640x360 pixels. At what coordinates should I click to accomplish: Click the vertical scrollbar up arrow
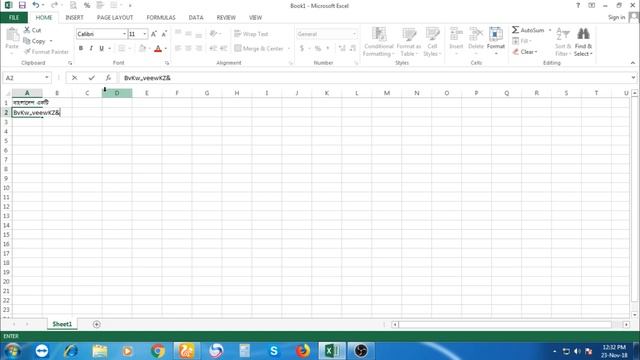(x=635, y=93)
